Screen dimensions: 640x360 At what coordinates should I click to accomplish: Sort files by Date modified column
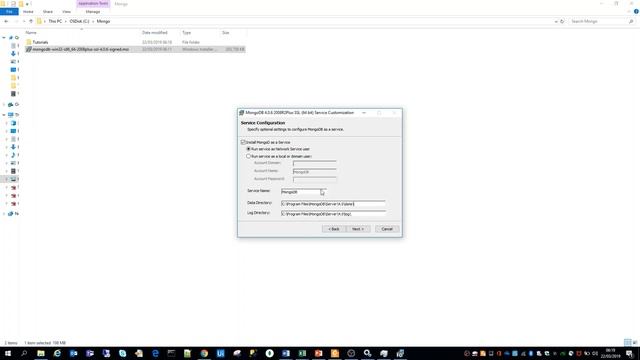155,33
